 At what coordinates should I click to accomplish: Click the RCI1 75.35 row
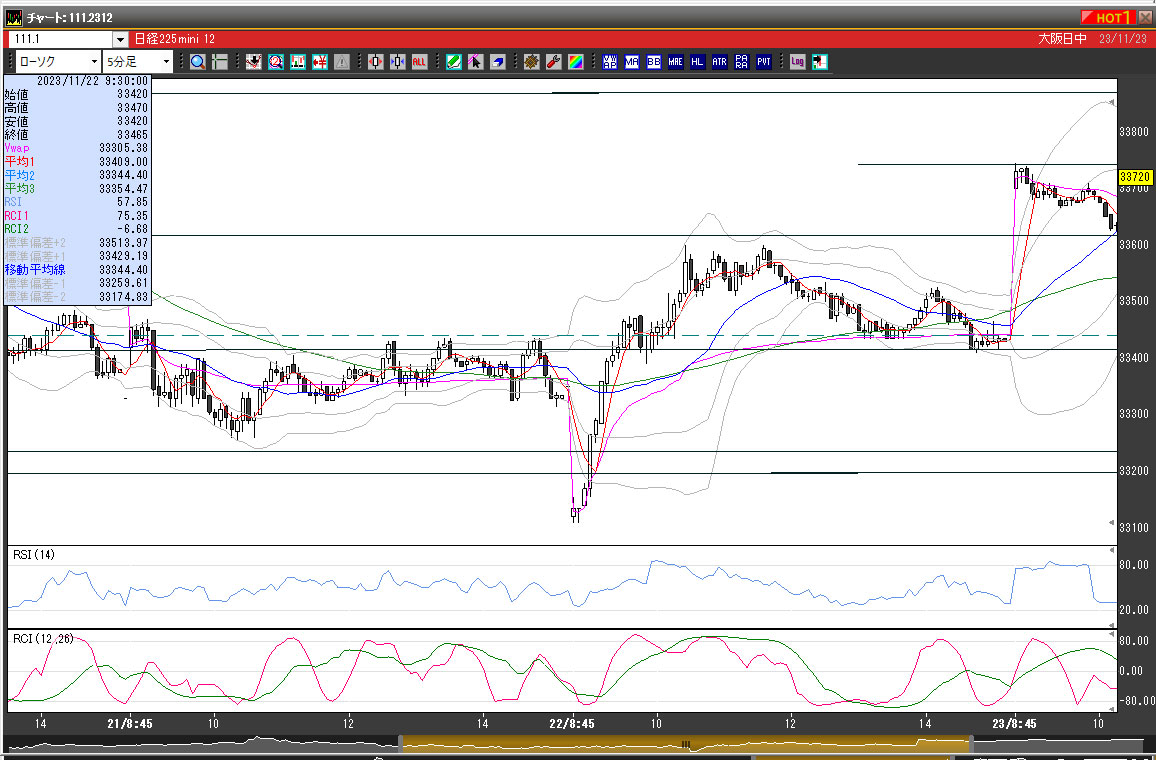click(x=77, y=216)
